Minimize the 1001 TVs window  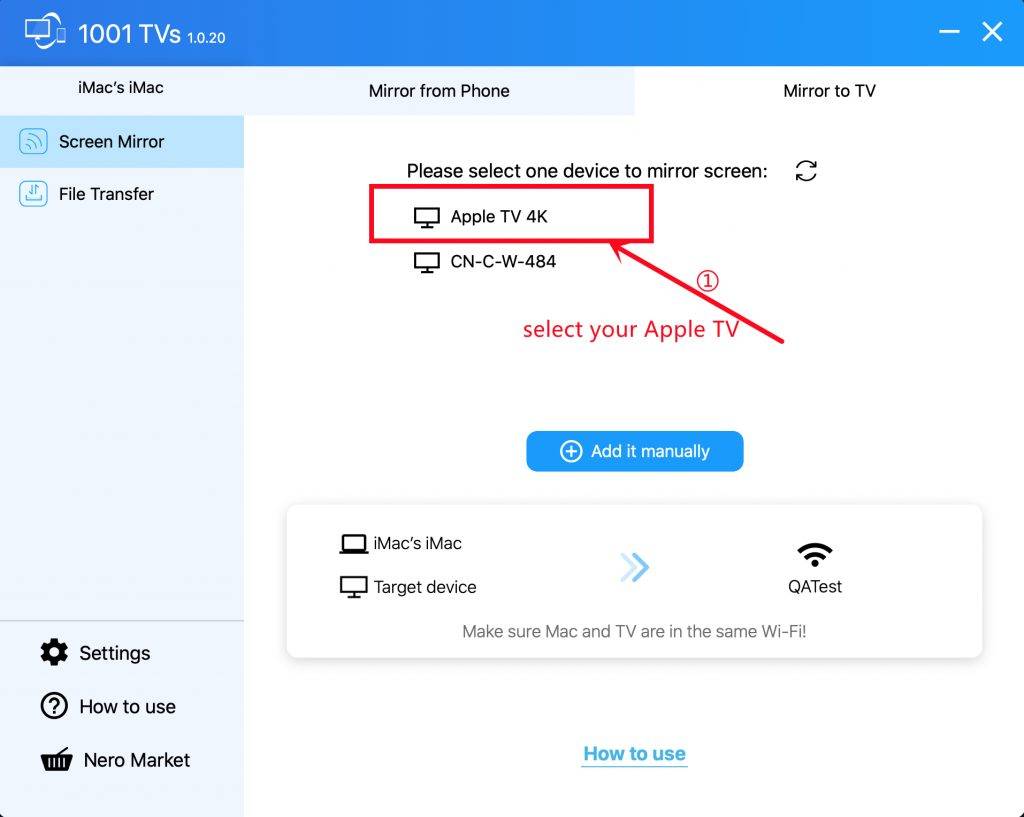pos(948,31)
